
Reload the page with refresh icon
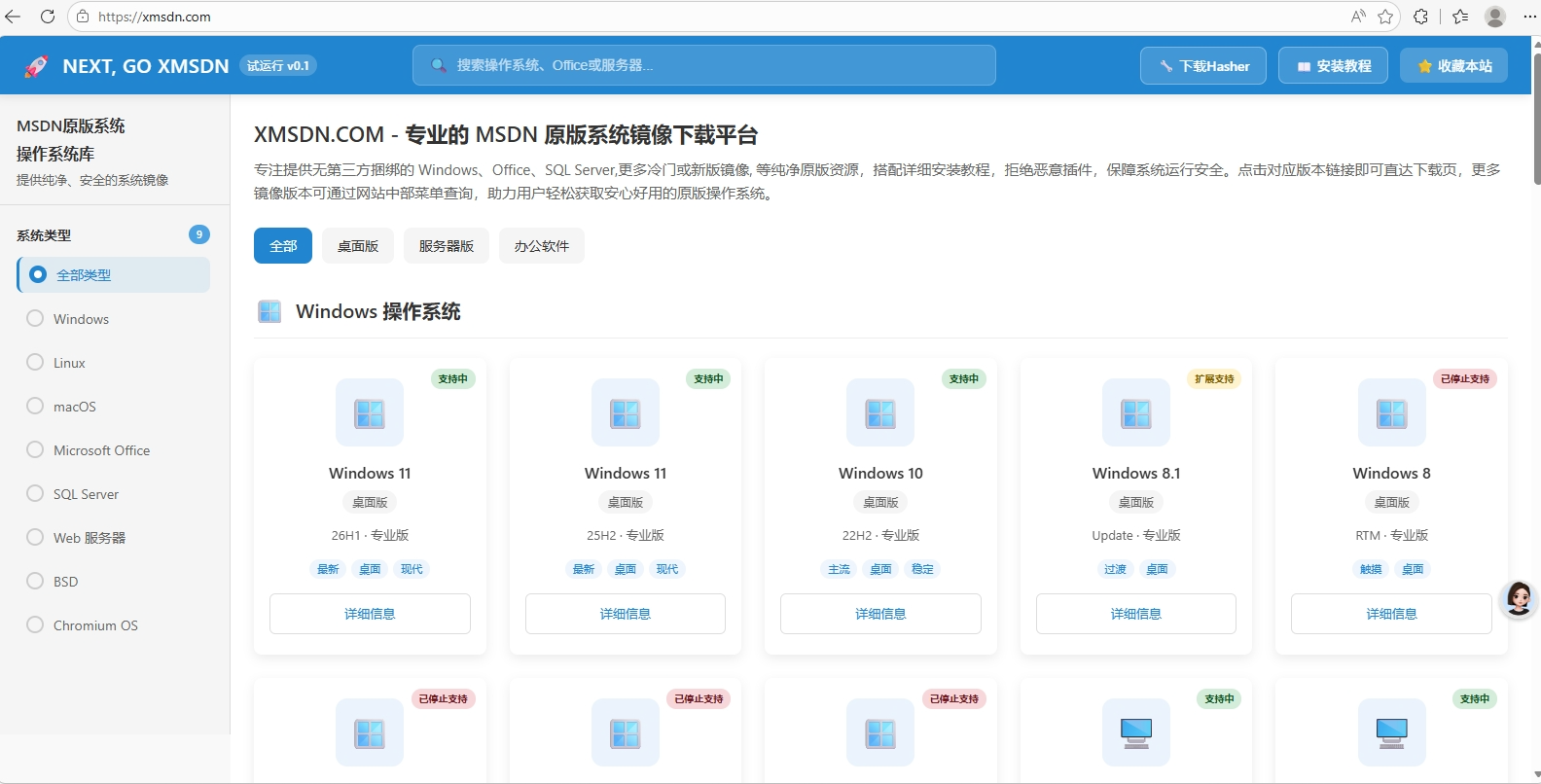click(x=47, y=17)
